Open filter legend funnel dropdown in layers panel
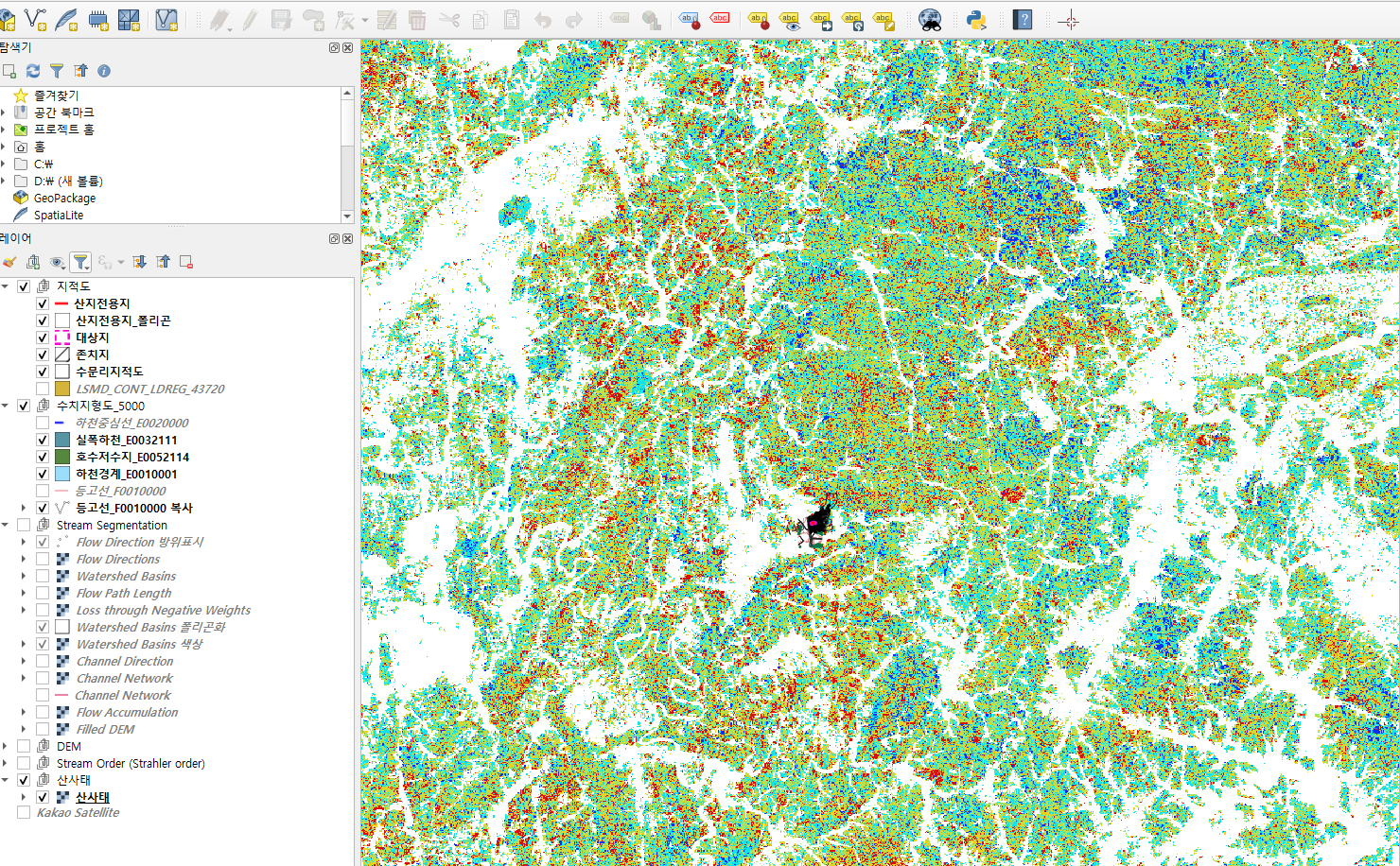The width and height of the screenshot is (1400, 866). click(81, 262)
